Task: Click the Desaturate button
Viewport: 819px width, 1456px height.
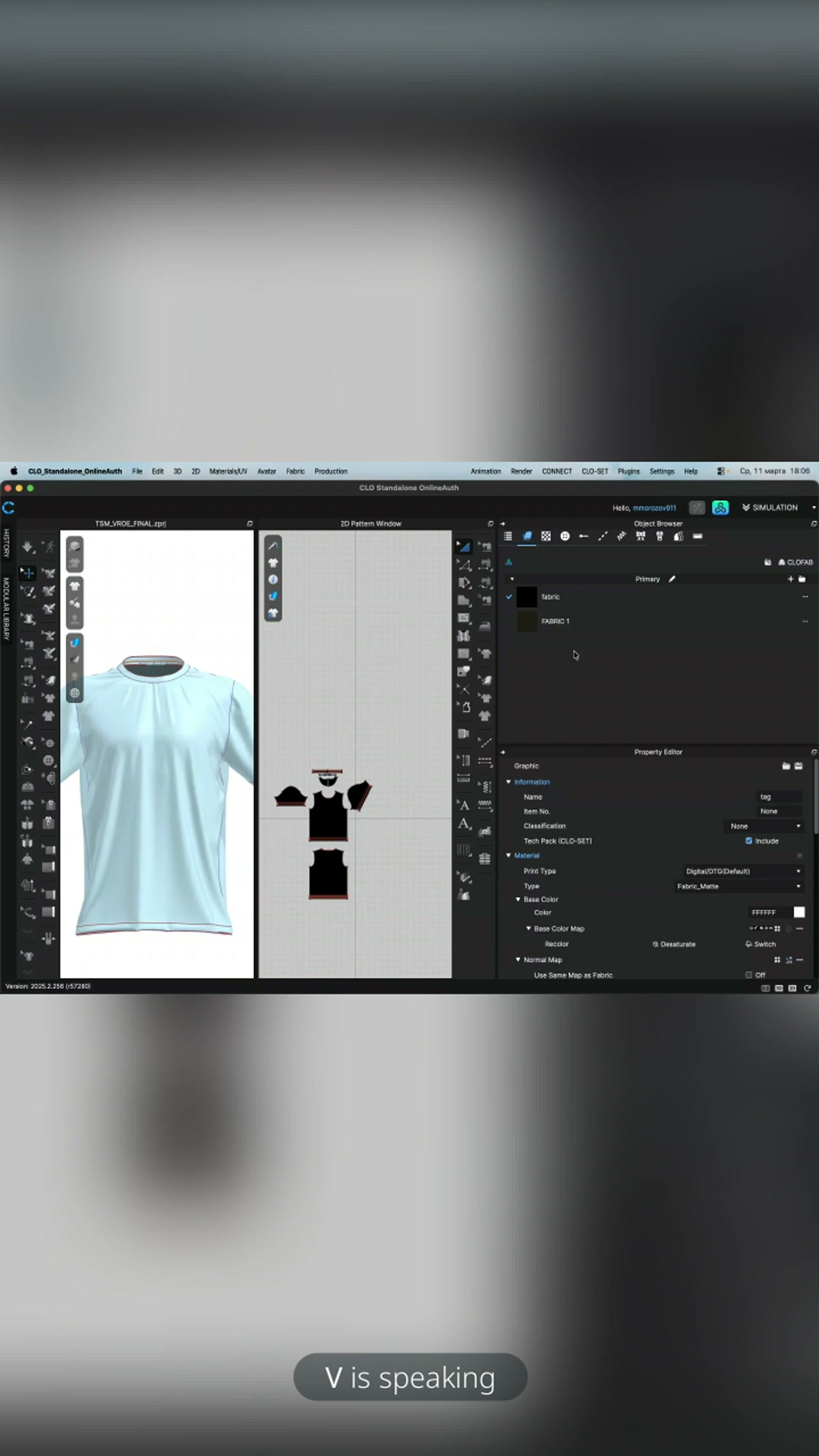Action: pyautogui.click(x=674, y=944)
